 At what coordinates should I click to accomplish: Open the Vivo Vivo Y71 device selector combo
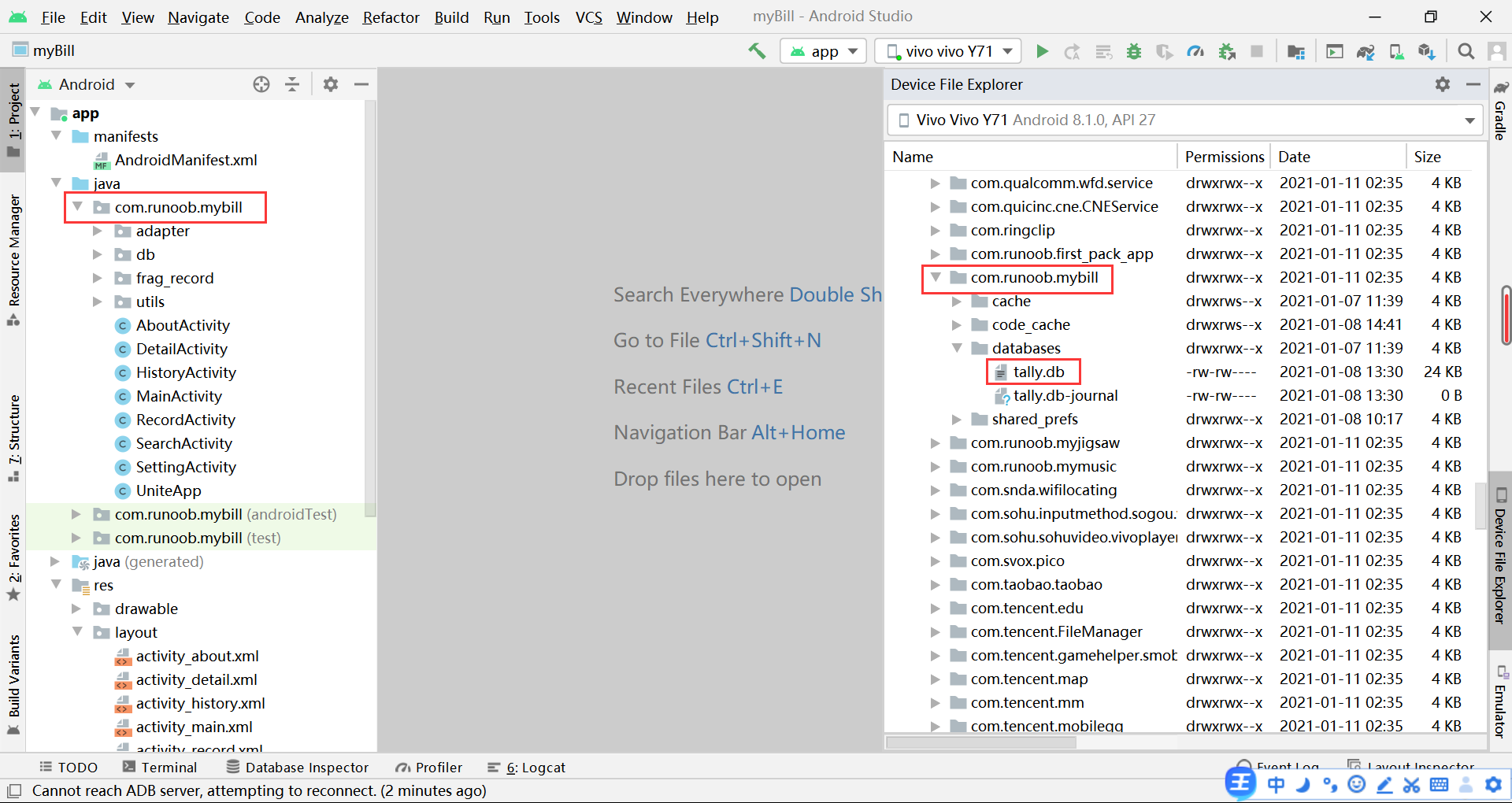coord(1185,120)
